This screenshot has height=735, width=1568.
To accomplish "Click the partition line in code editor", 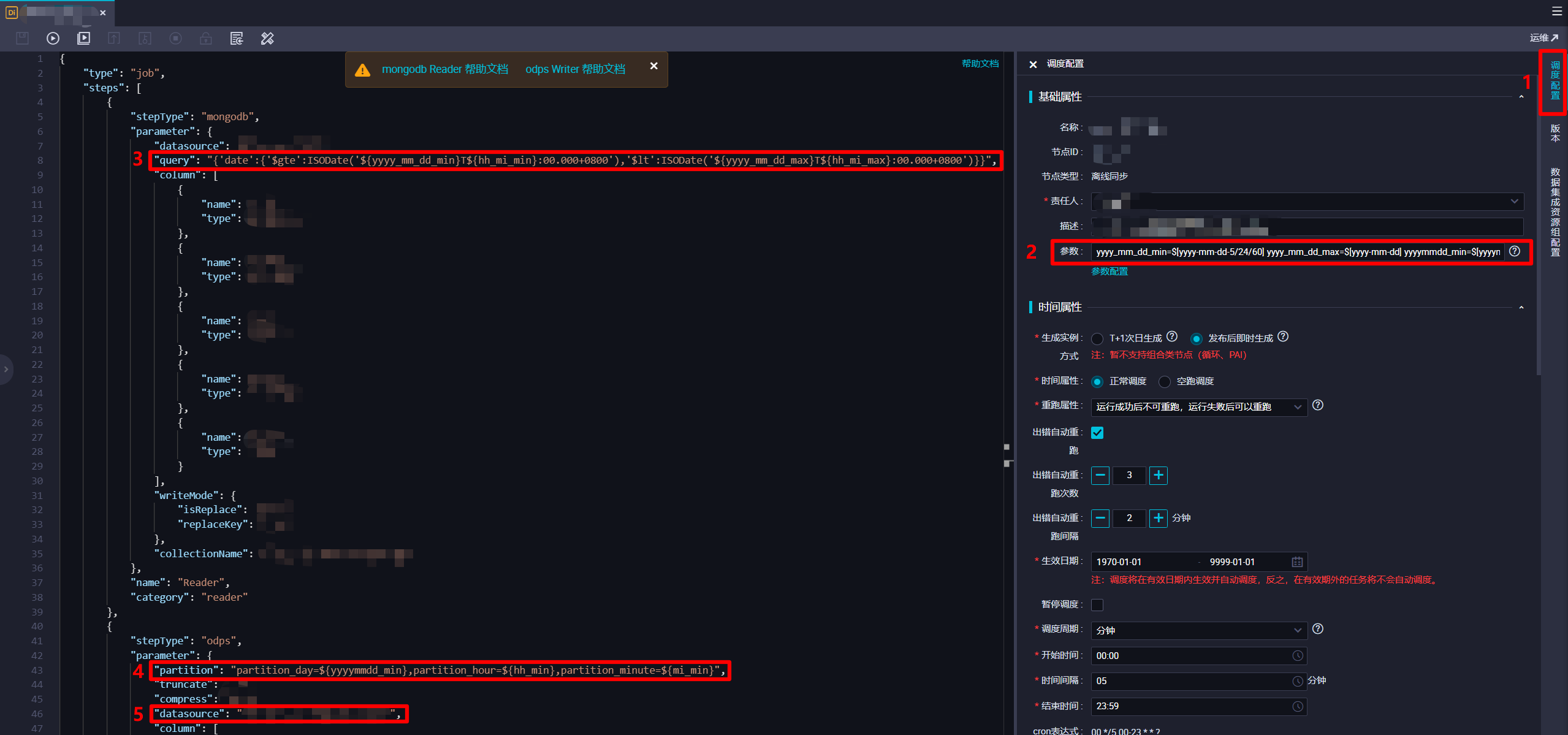I will tap(440, 671).
